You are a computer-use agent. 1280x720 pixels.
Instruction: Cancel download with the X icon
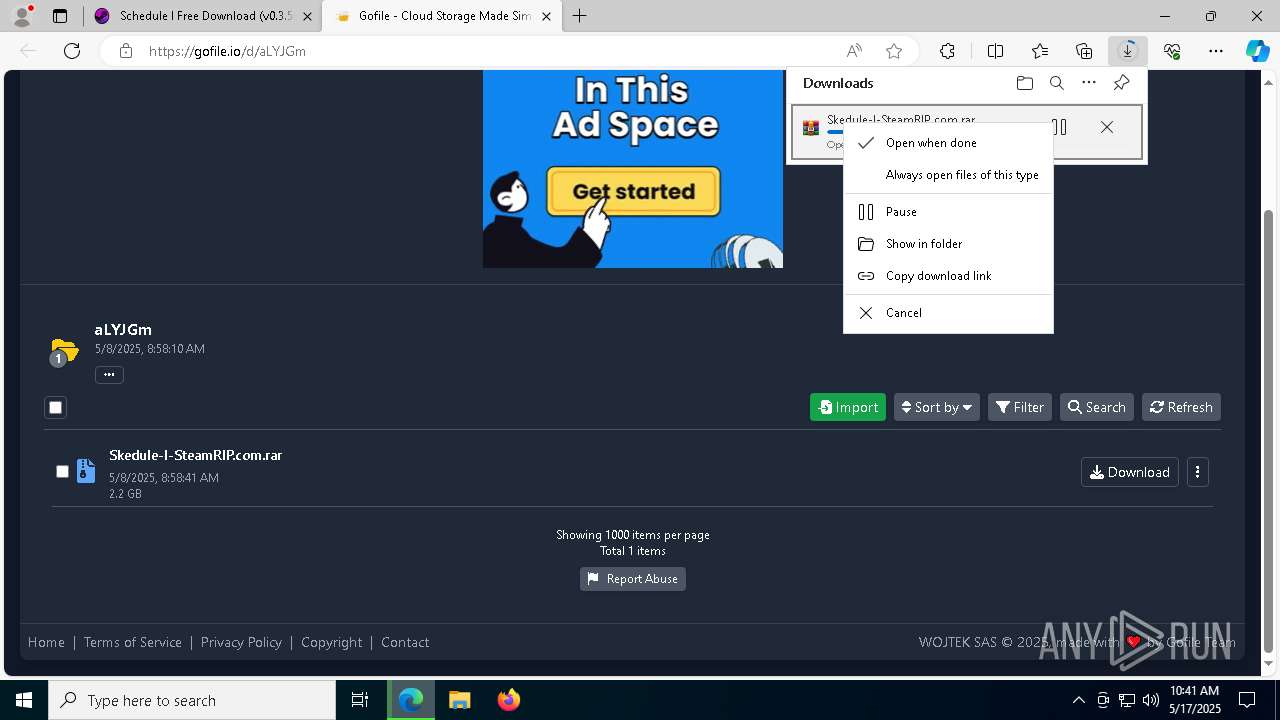tap(1106, 127)
